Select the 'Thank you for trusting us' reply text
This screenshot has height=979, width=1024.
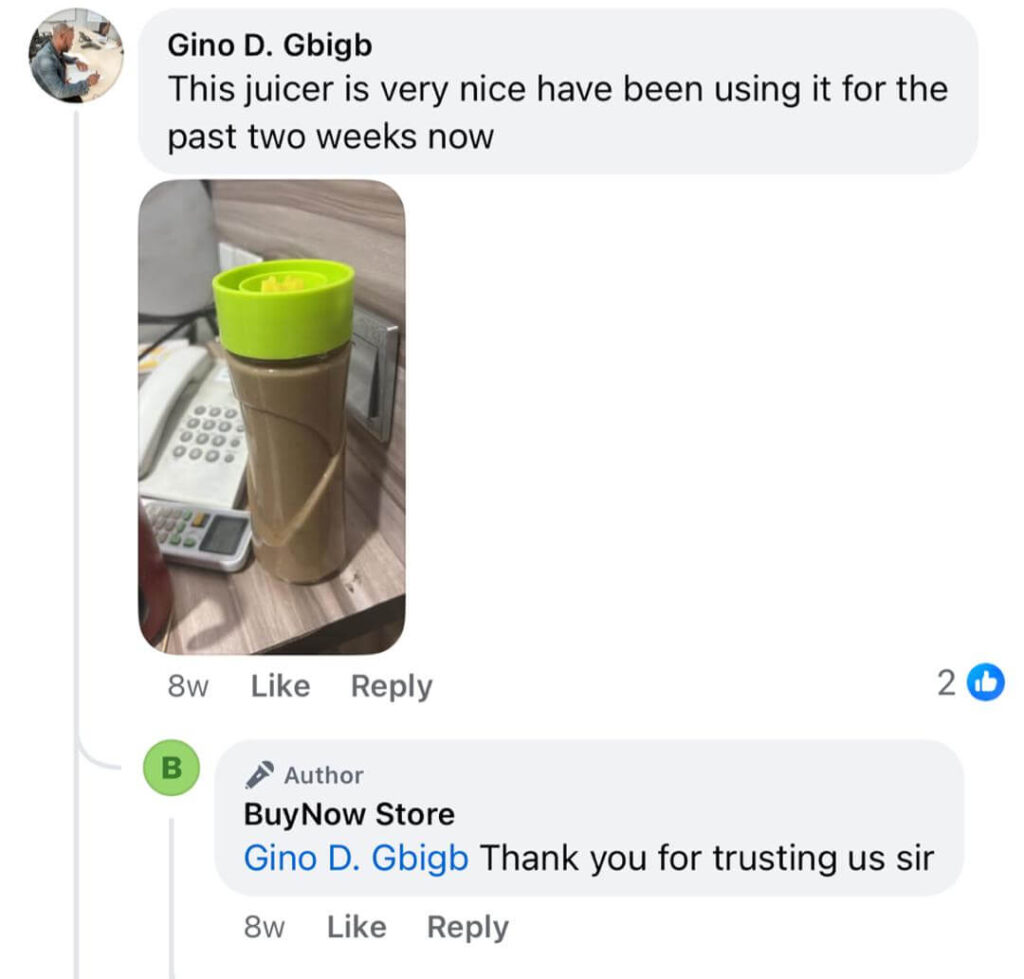707,858
